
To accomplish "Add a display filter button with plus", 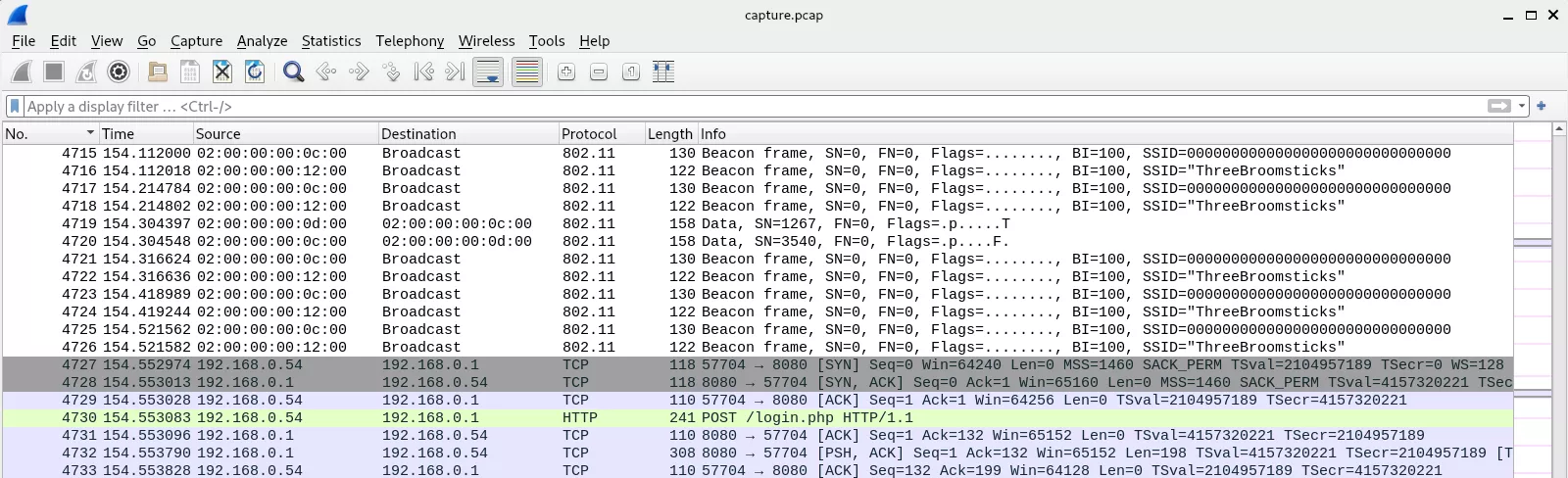I will pos(1542,106).
